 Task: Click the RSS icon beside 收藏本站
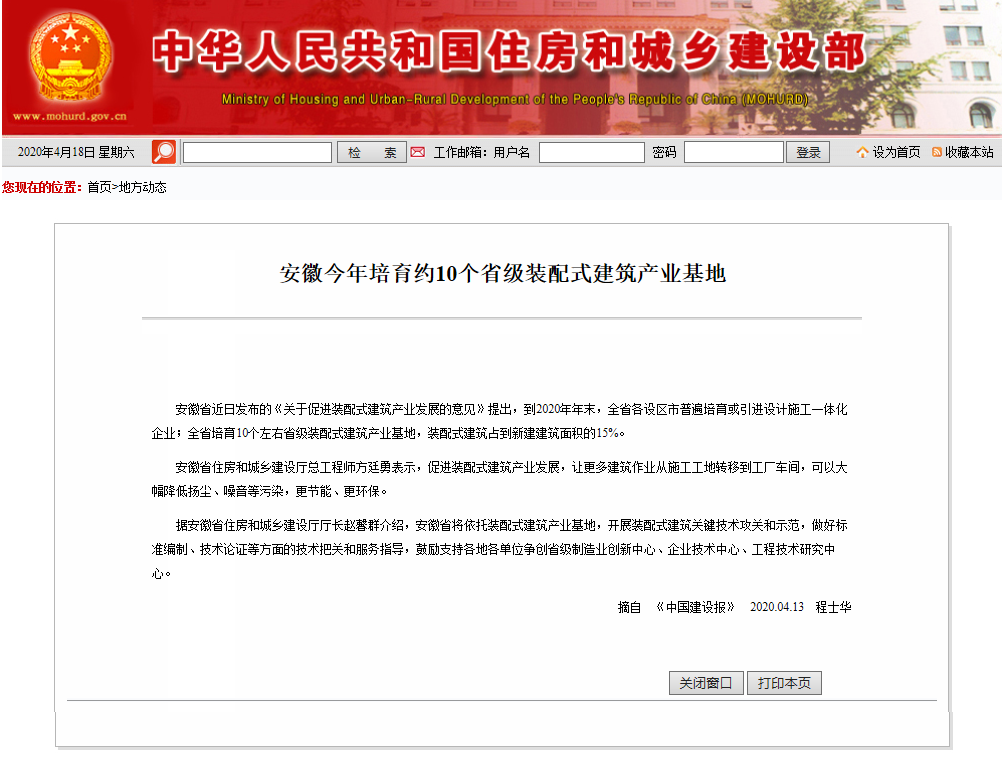937,152
